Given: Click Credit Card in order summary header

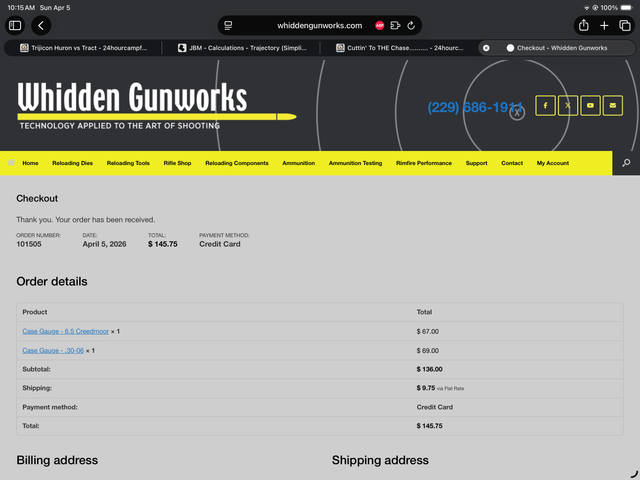Looking at the screenshot, I should point(220,244).
